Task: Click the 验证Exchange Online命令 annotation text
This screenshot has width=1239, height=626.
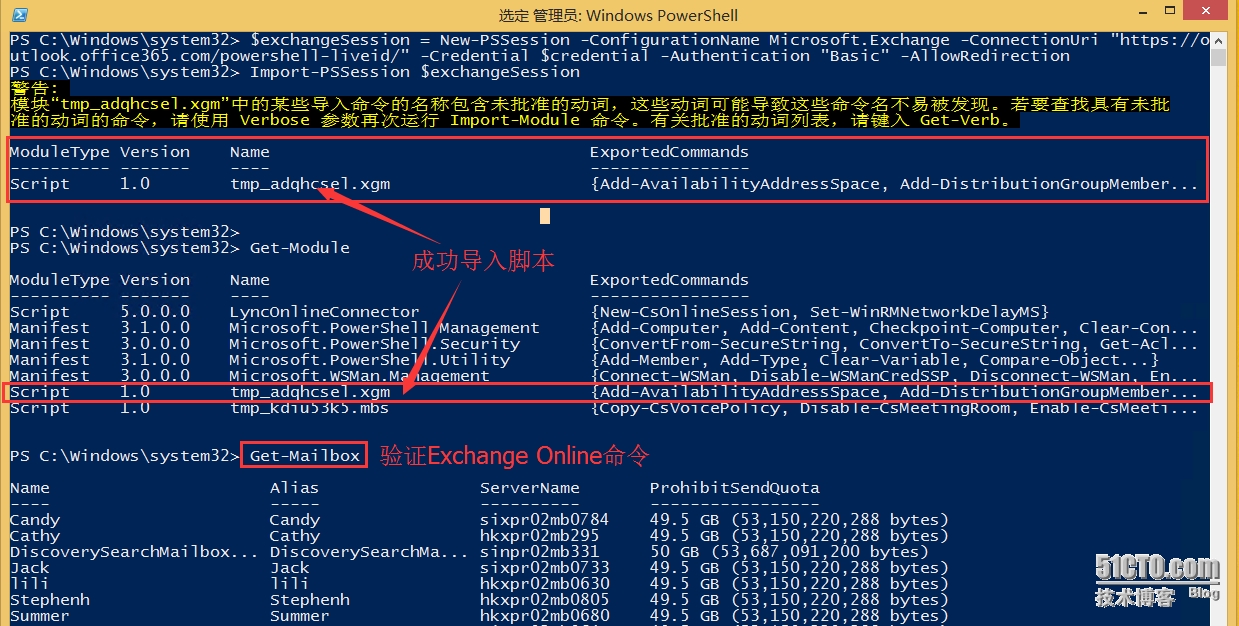Action: (515, 456)
